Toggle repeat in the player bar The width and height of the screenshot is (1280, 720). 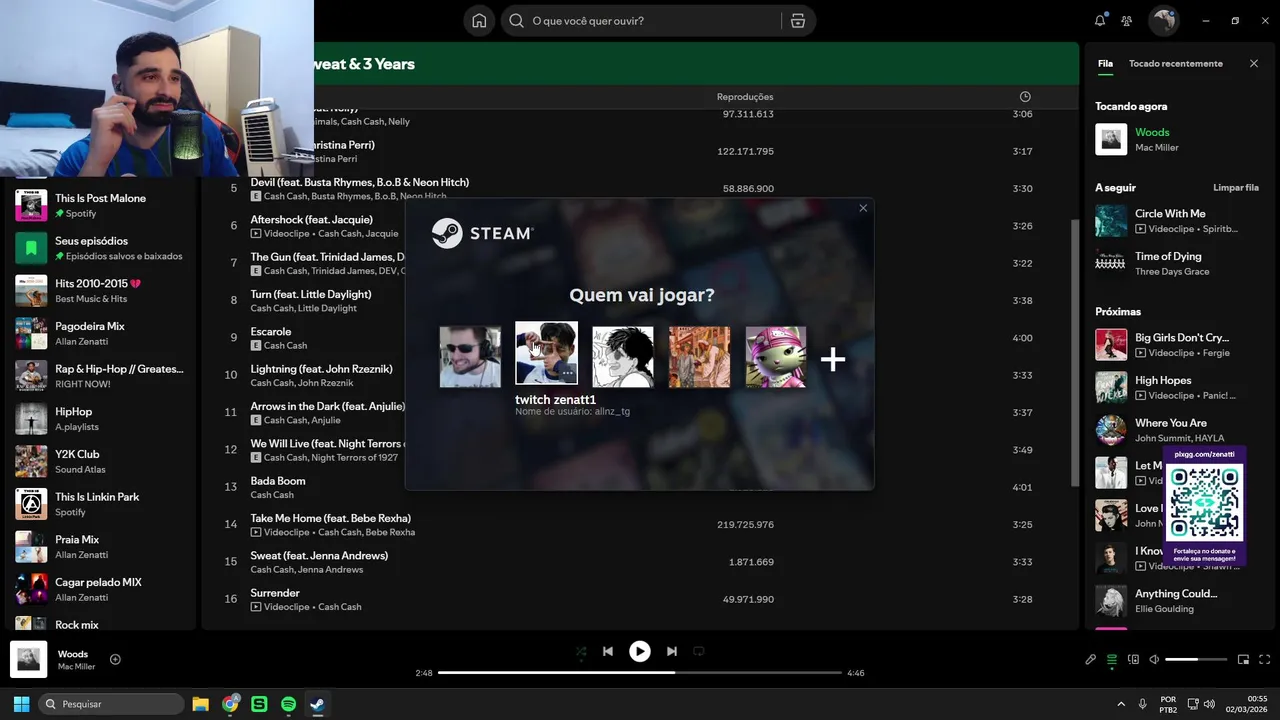click(x=699, y=651)
